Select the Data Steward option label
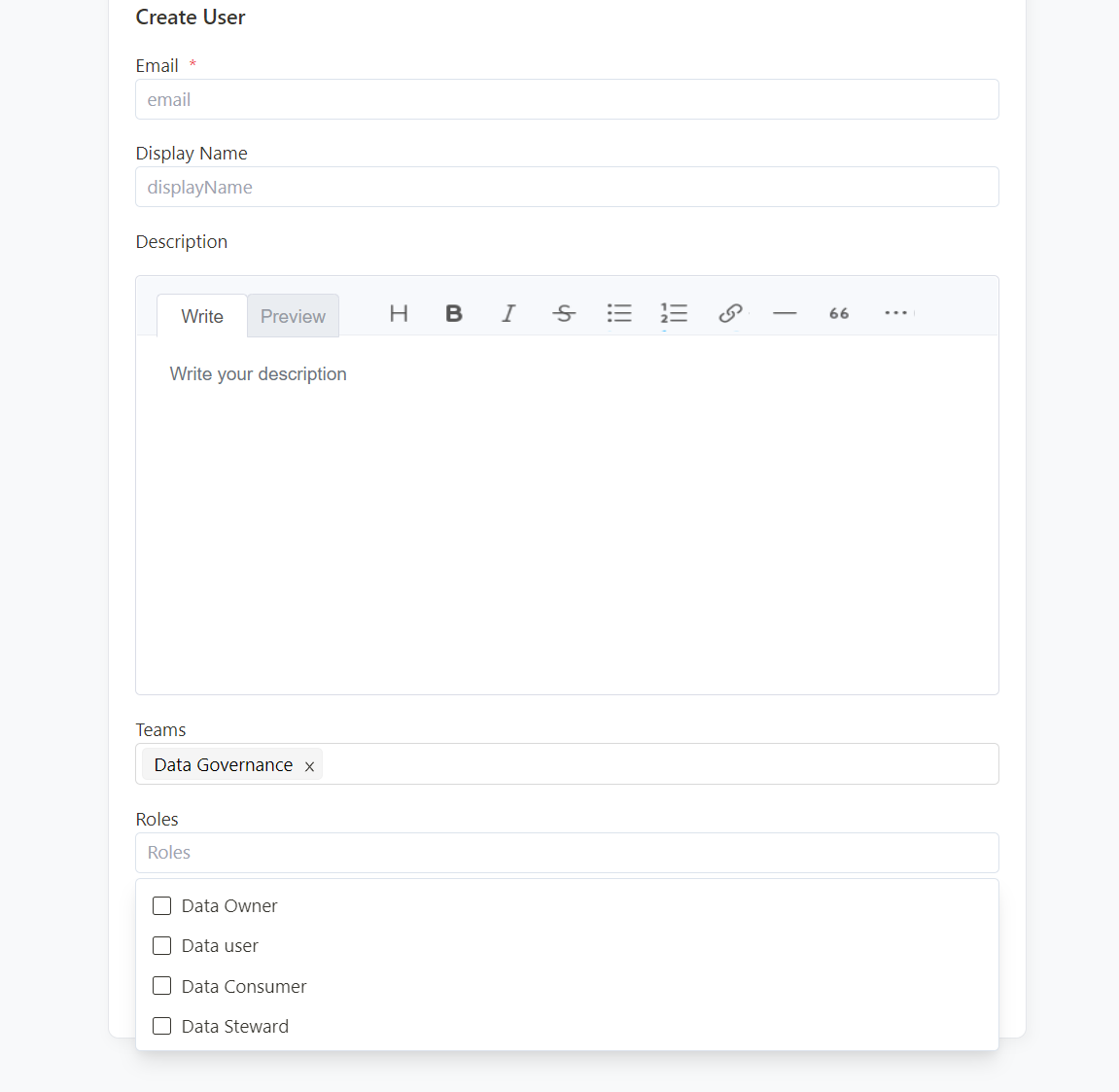Viewport: 1119px width, 1092px height. coord(235,1026)
